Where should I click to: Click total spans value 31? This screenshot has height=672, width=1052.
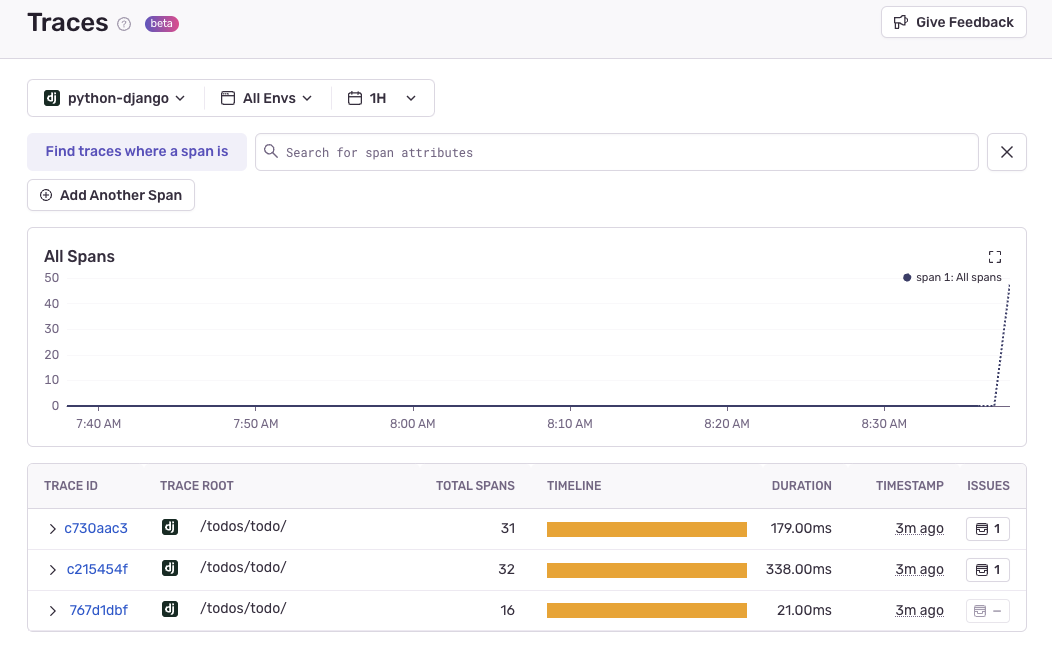[x=508, y=528]
